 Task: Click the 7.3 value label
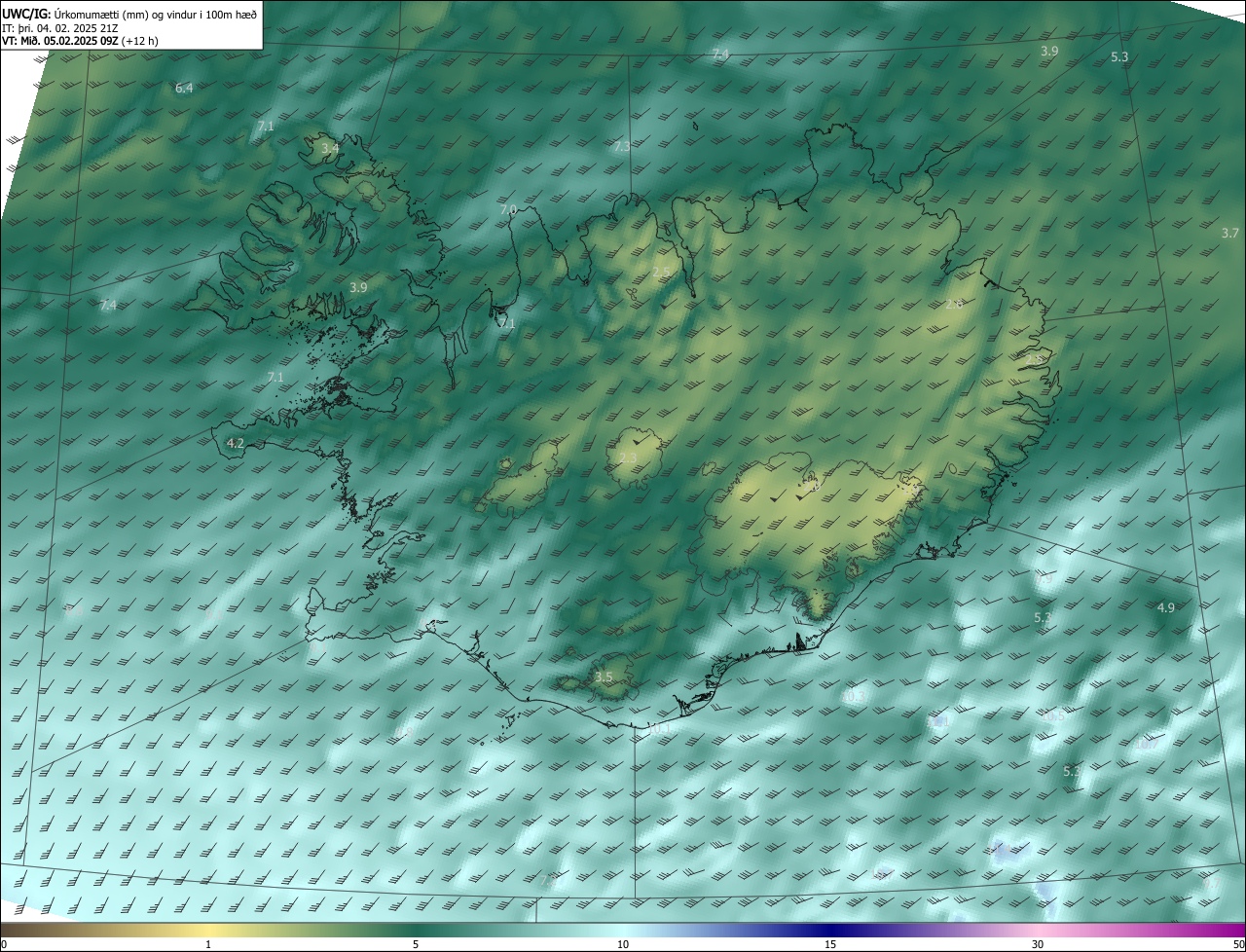pos(621,147)
